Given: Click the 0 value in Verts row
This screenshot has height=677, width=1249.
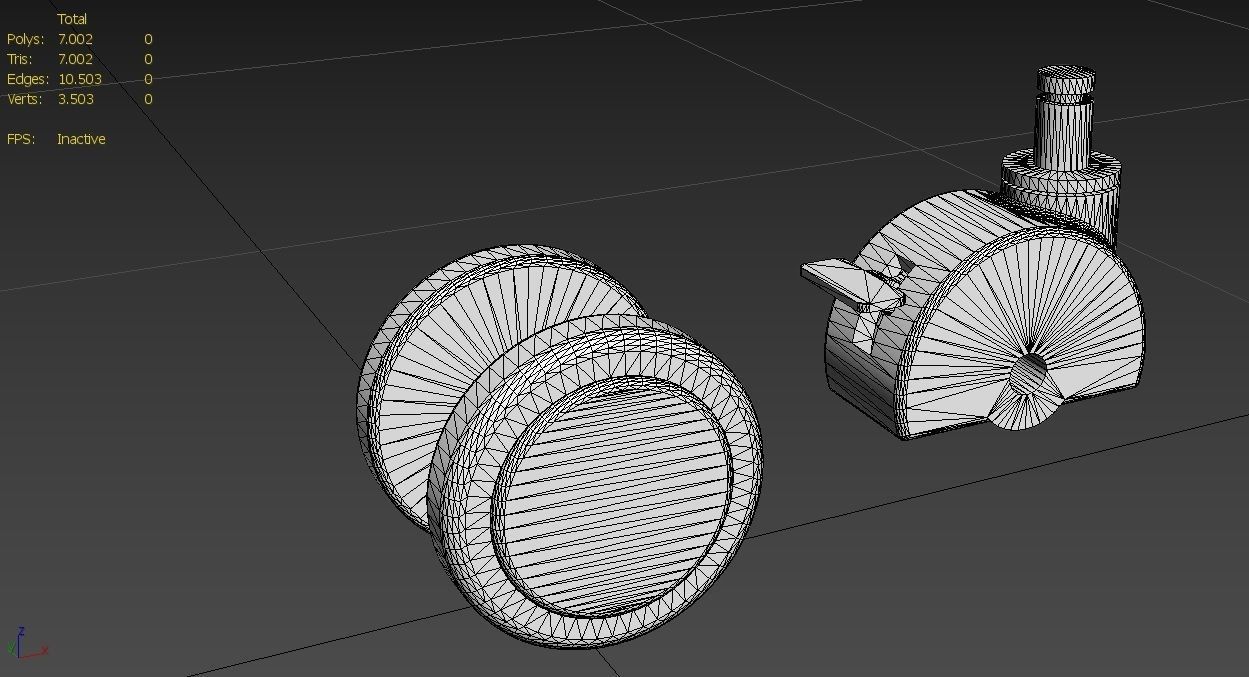Looking at the screenshot, I should tap(148, 99).
